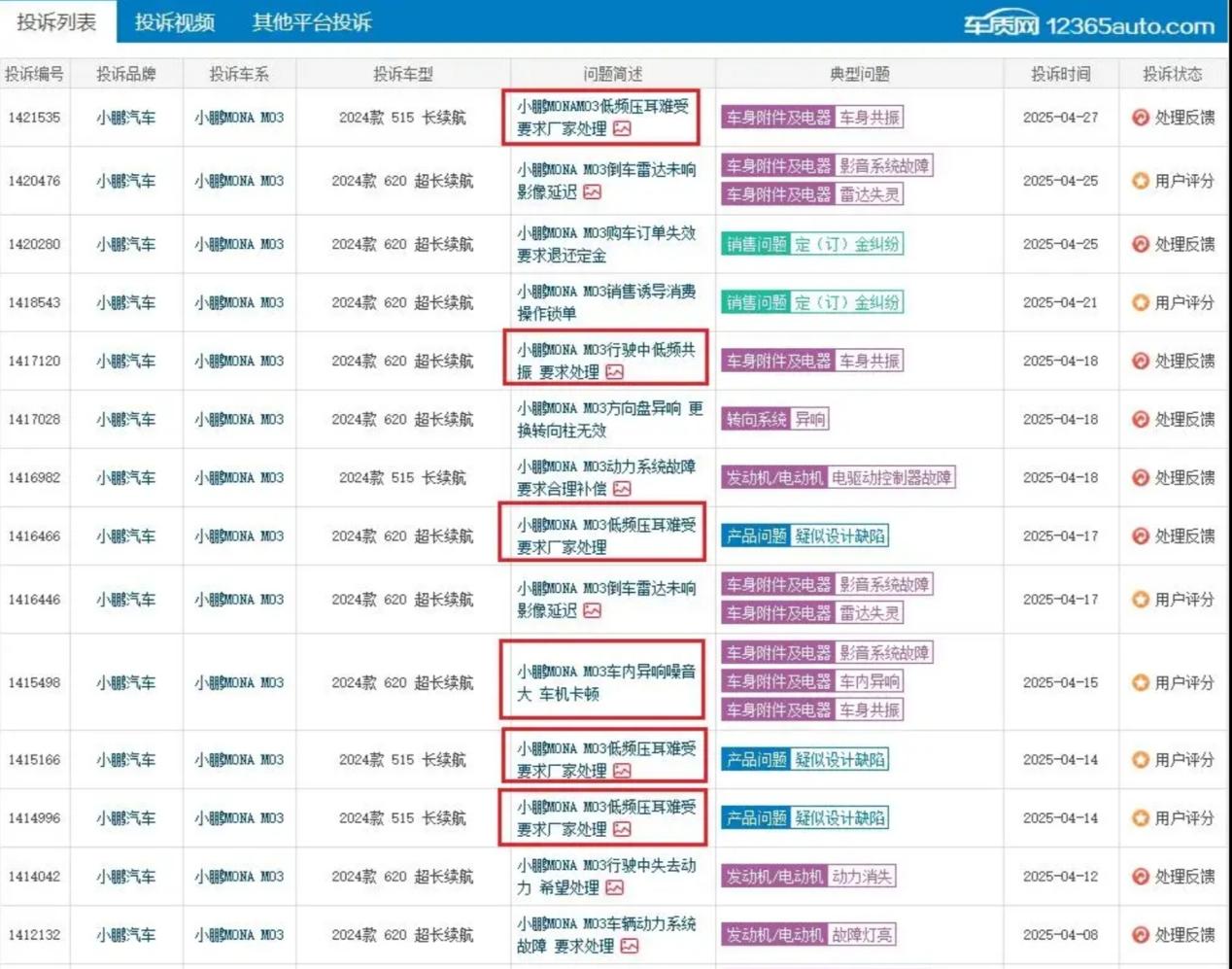1232x969 pixels.
Task: Click the date 2025-04-08
Action: point(1060,934)
